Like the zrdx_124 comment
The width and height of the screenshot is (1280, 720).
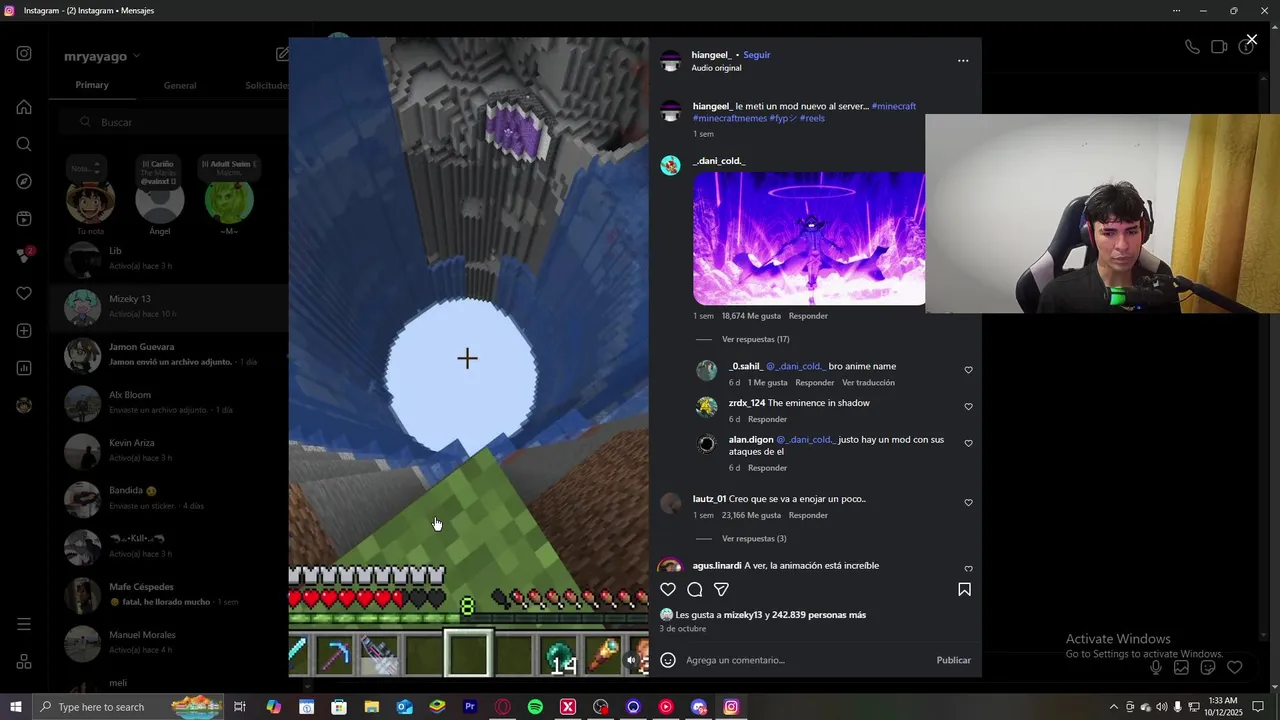coord(968,407)
